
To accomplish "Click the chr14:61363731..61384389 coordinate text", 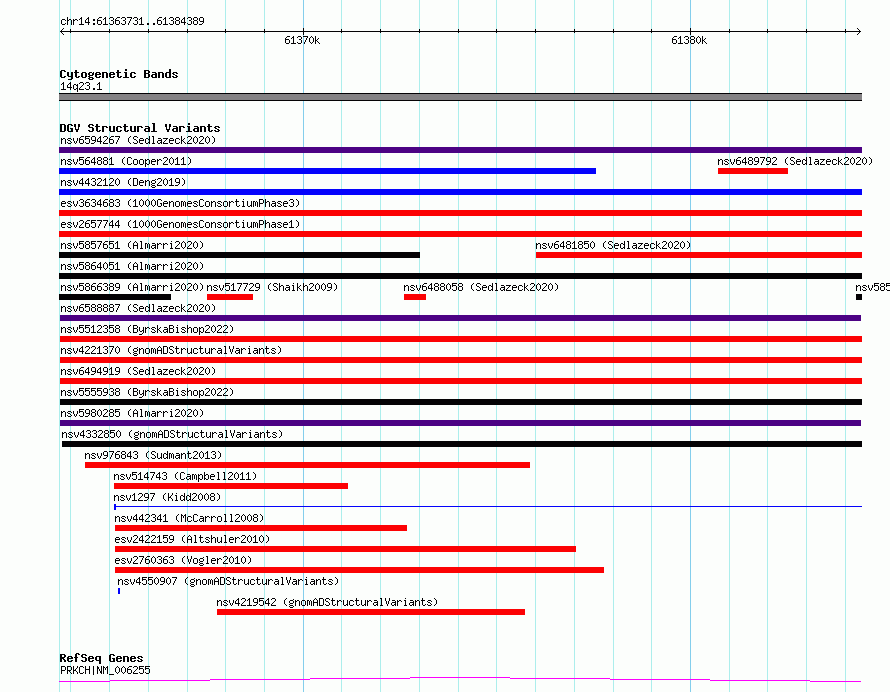I will [x=132, y=21].
